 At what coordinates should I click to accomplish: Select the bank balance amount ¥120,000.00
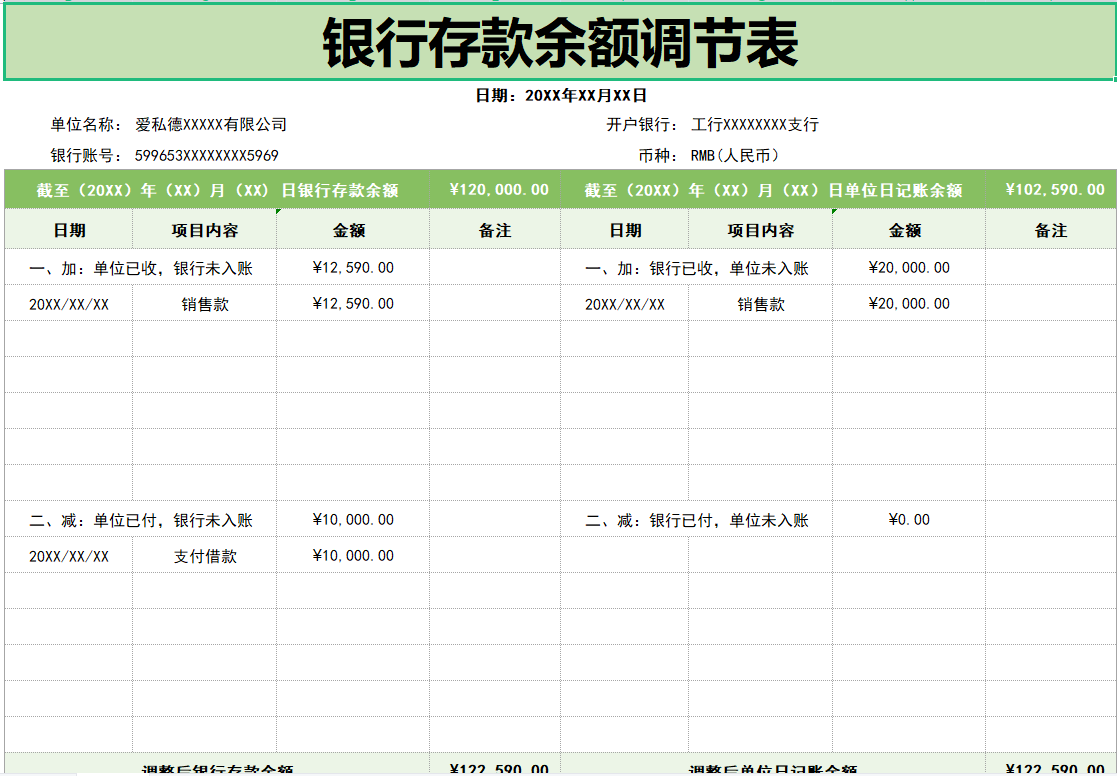(500, 189)
